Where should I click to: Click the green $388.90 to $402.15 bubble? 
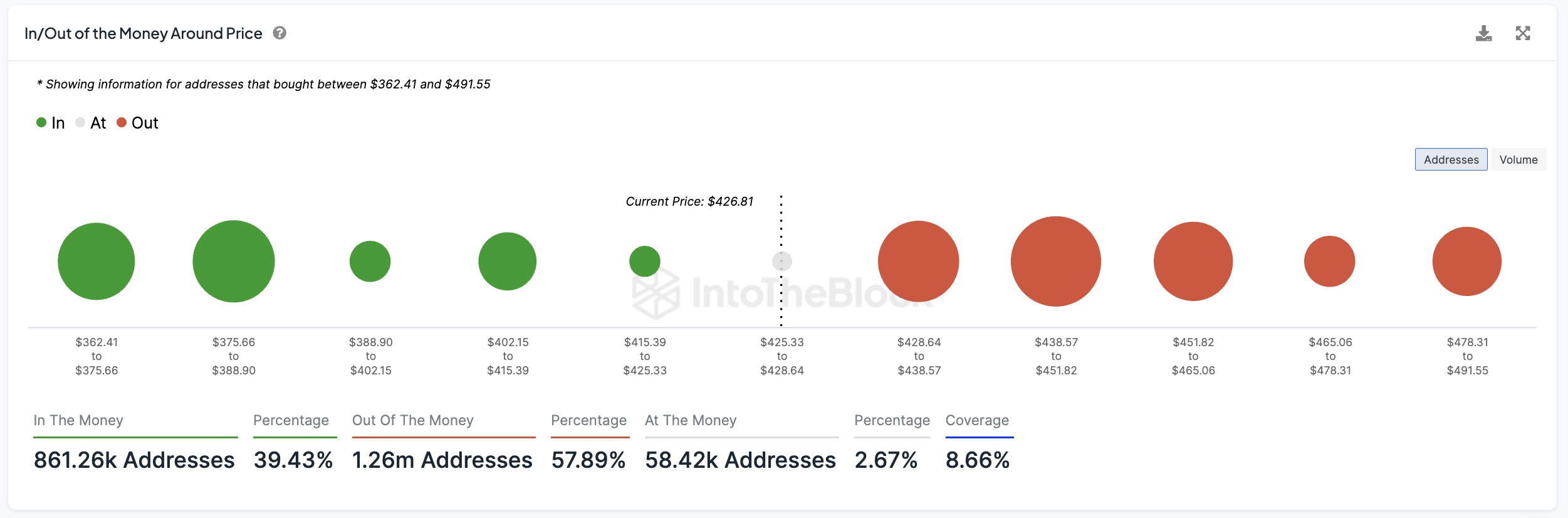coord(370,262)
